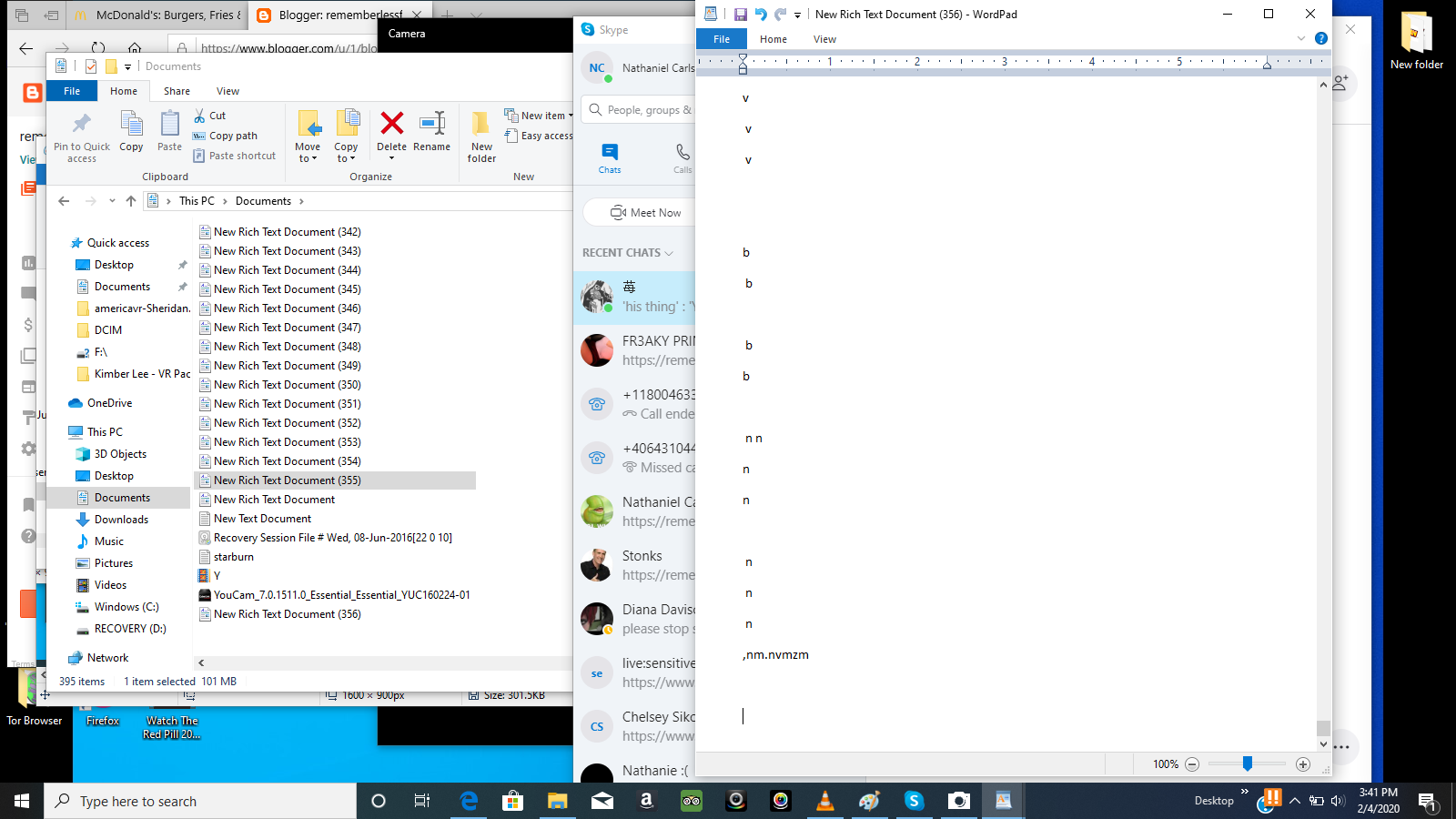Open the Skype Chats tab icon
This screenshot has width=1456, height=819.
click(610, 157)
